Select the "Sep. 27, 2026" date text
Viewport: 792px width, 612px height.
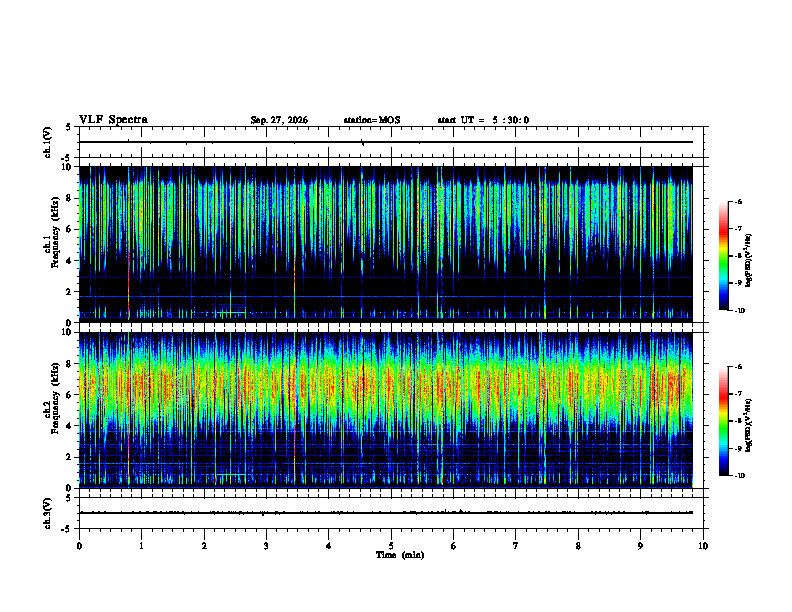coord(279,120)
